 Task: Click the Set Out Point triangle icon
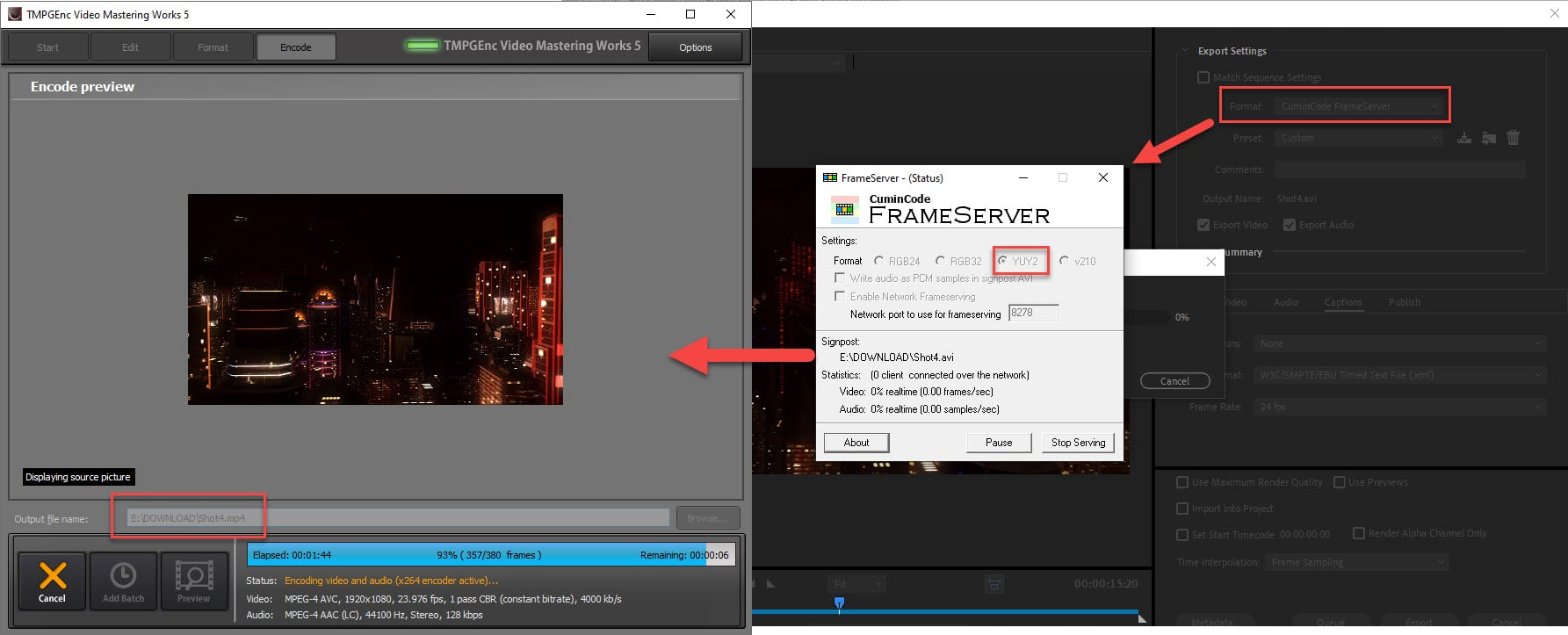click(770, 584)
